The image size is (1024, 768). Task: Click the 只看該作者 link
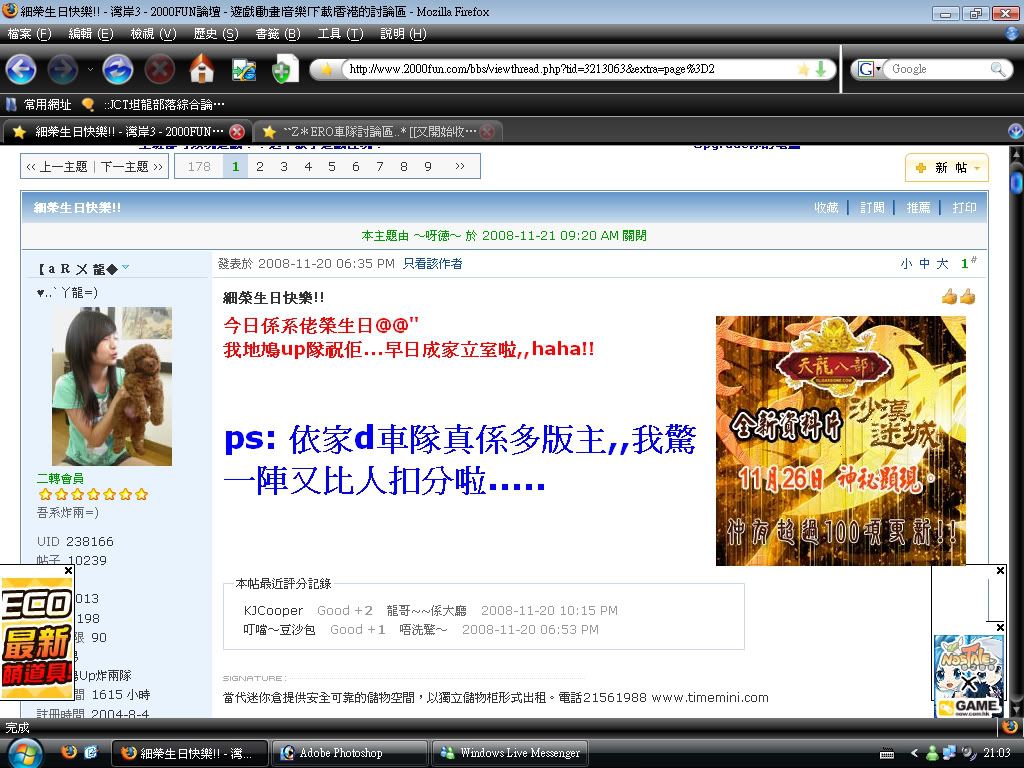coord(432,264)
